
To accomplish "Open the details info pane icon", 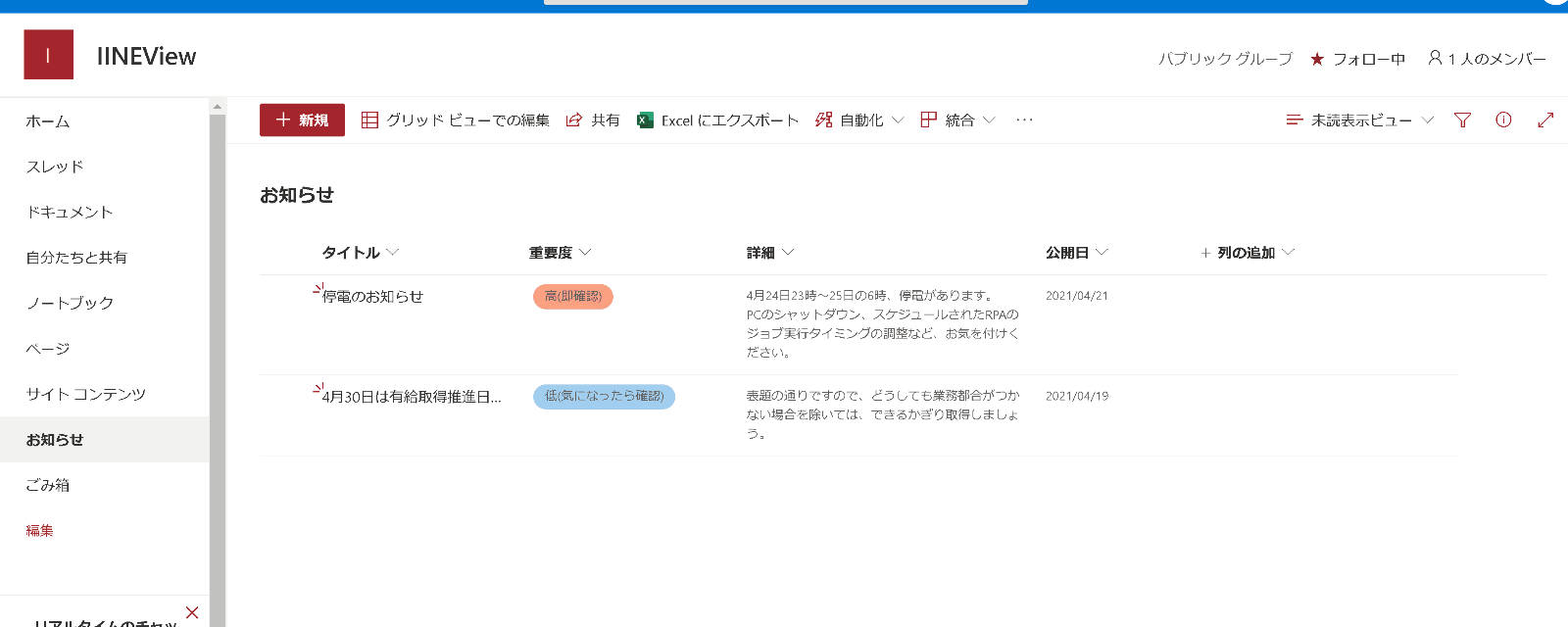I will [x=1503, y=120].
